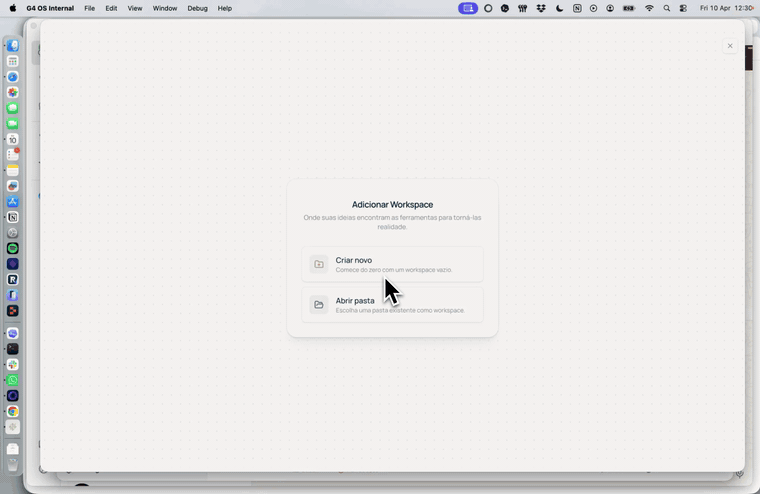Open Control Center in menu bar
Viewport: 760px width, 494px height.
[x=683, y=8]
